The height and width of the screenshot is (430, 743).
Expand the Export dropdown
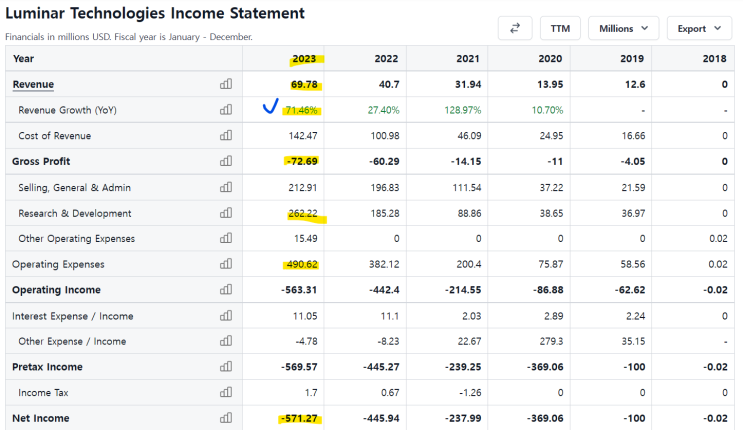click(x=700, y=28)
